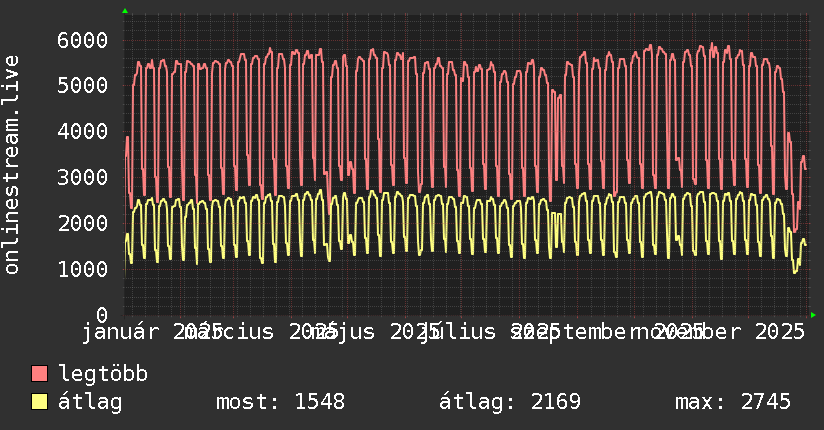Screen dimensions: 824x430
Task: Click the green arrow at y-axis top
Action: (x=125, y=11)
